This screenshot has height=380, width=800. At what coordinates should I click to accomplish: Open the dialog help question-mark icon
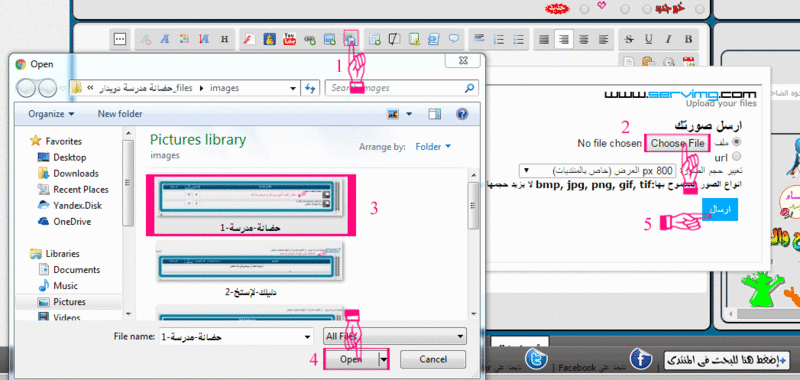[462, 114]
